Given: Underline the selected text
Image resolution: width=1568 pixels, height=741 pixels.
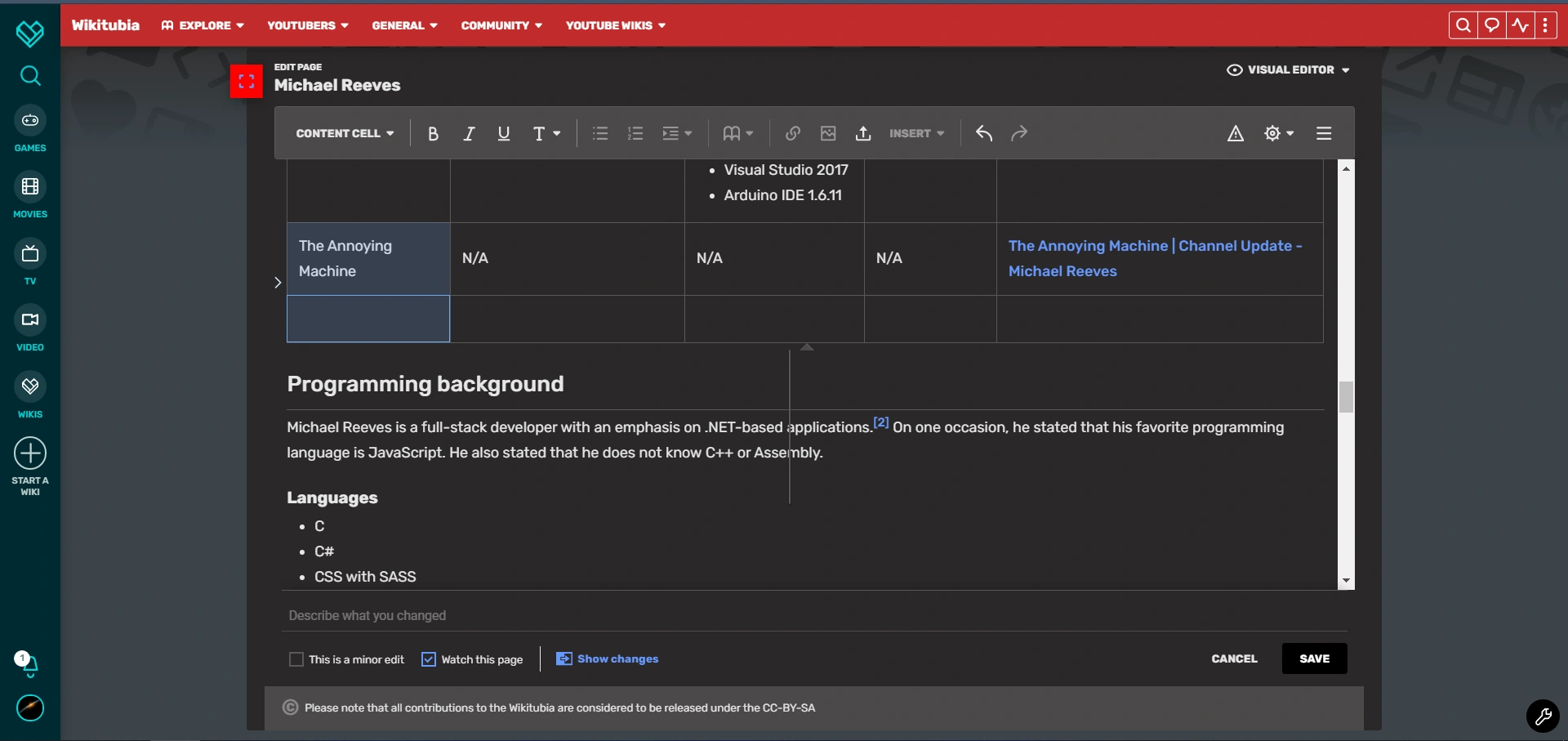Looking at the screenshot, I should pos(503,133).
